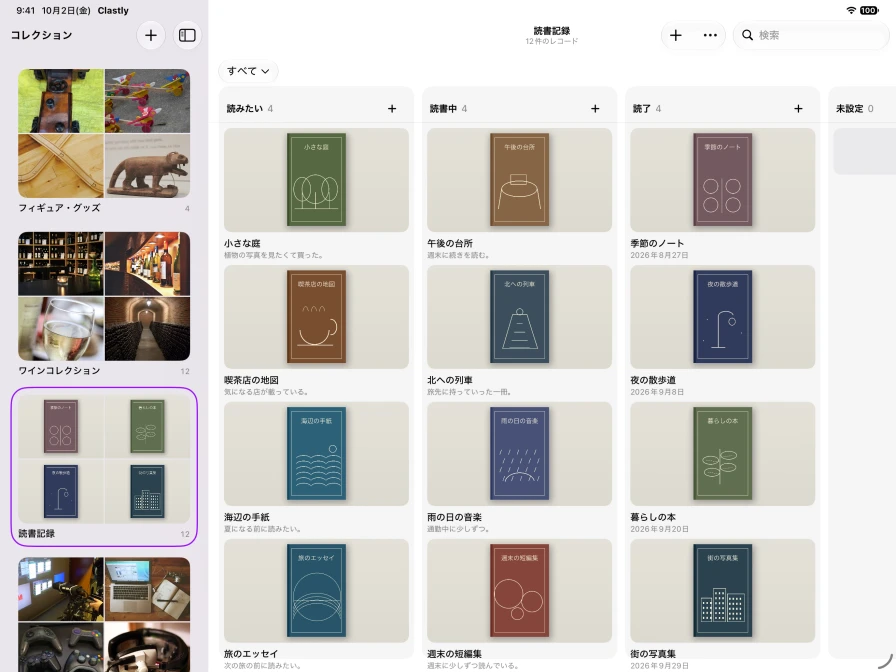Click the date 2026年9月8日
The image size is (896, 672).
(x=657, y=392)
